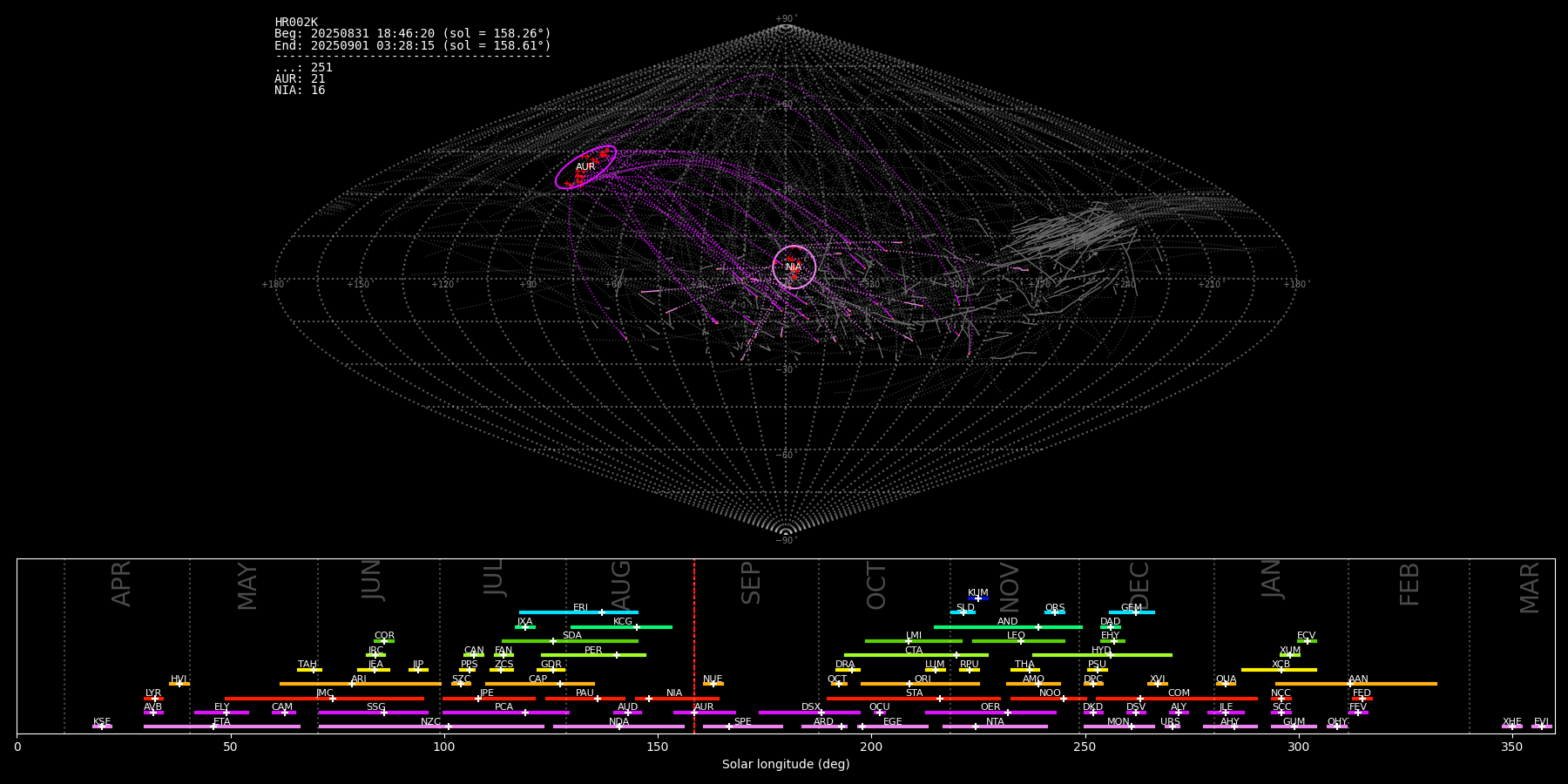Click the HVI shower label
1568x784 pixels.
pyautogui.click(x=179, y=679)
